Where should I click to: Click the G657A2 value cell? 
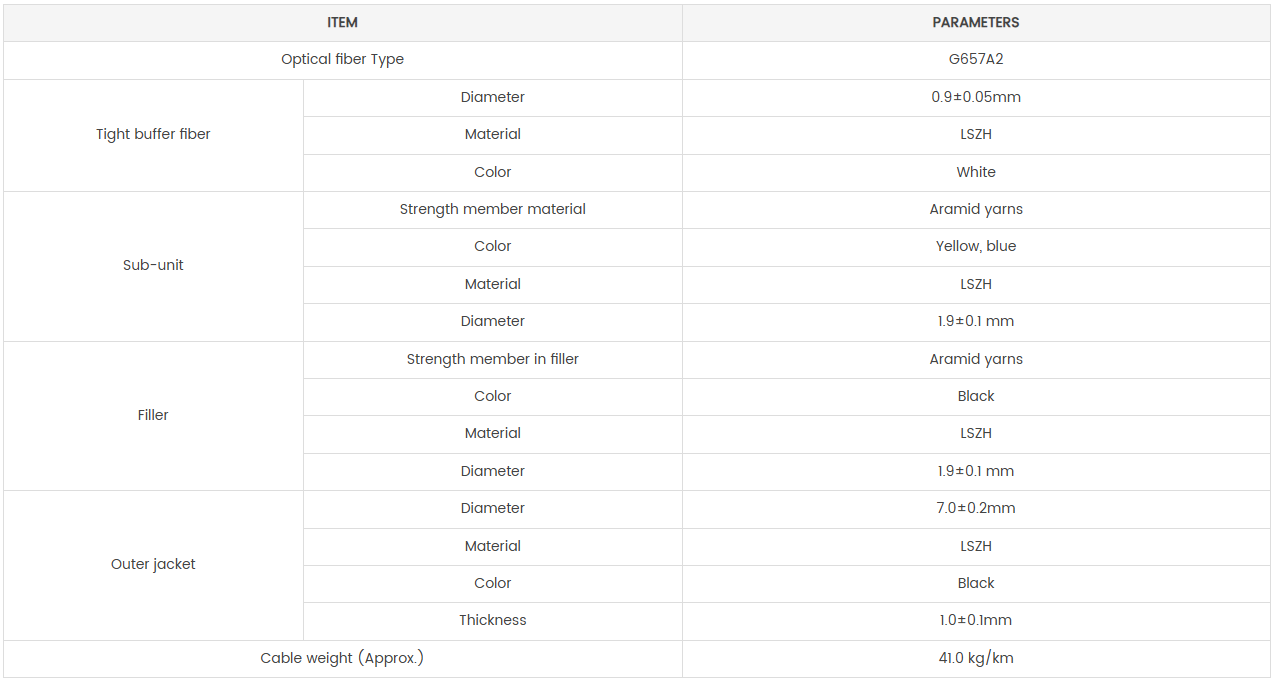(x=975, y=59)
